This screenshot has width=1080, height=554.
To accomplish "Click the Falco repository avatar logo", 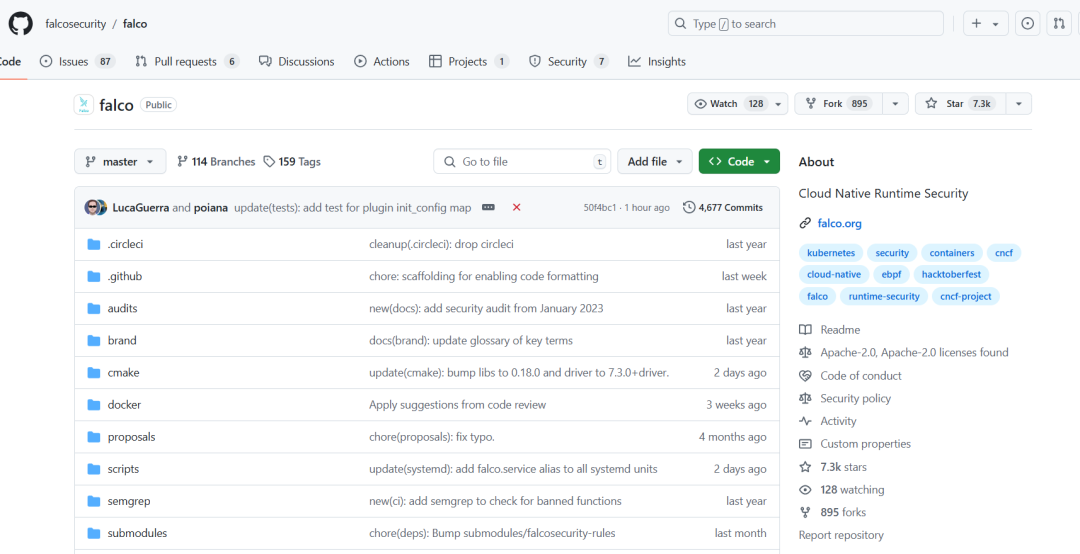I will (x=83, y=104).
